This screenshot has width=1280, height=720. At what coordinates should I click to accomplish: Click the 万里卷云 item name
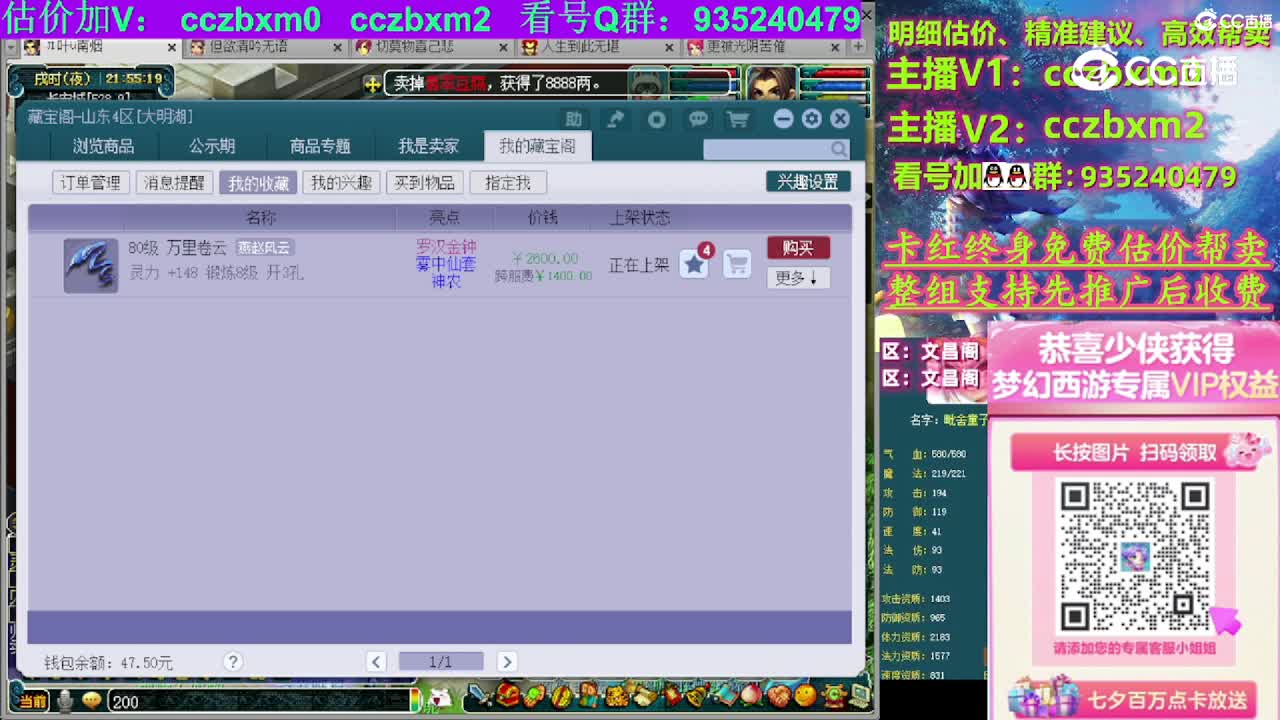click(x=196, y=248)
